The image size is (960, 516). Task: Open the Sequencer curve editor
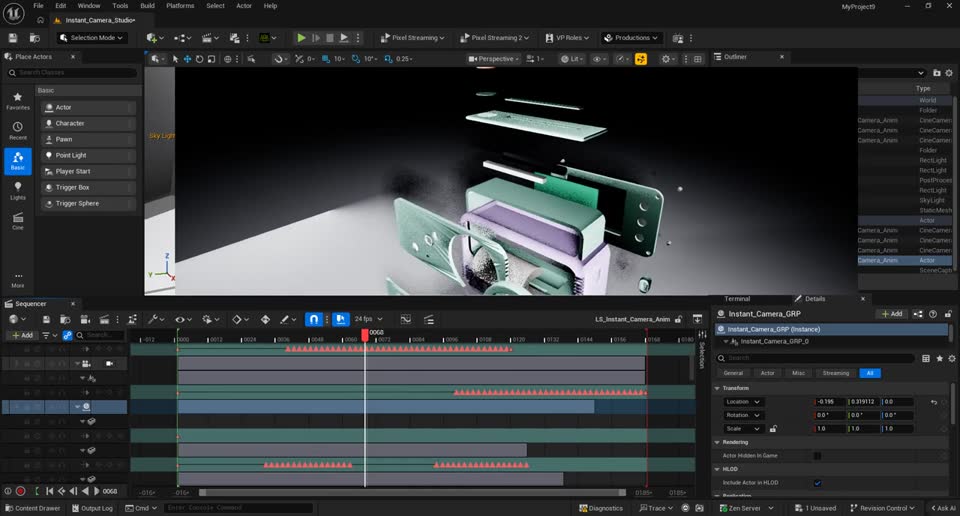(x=405, y=320)
